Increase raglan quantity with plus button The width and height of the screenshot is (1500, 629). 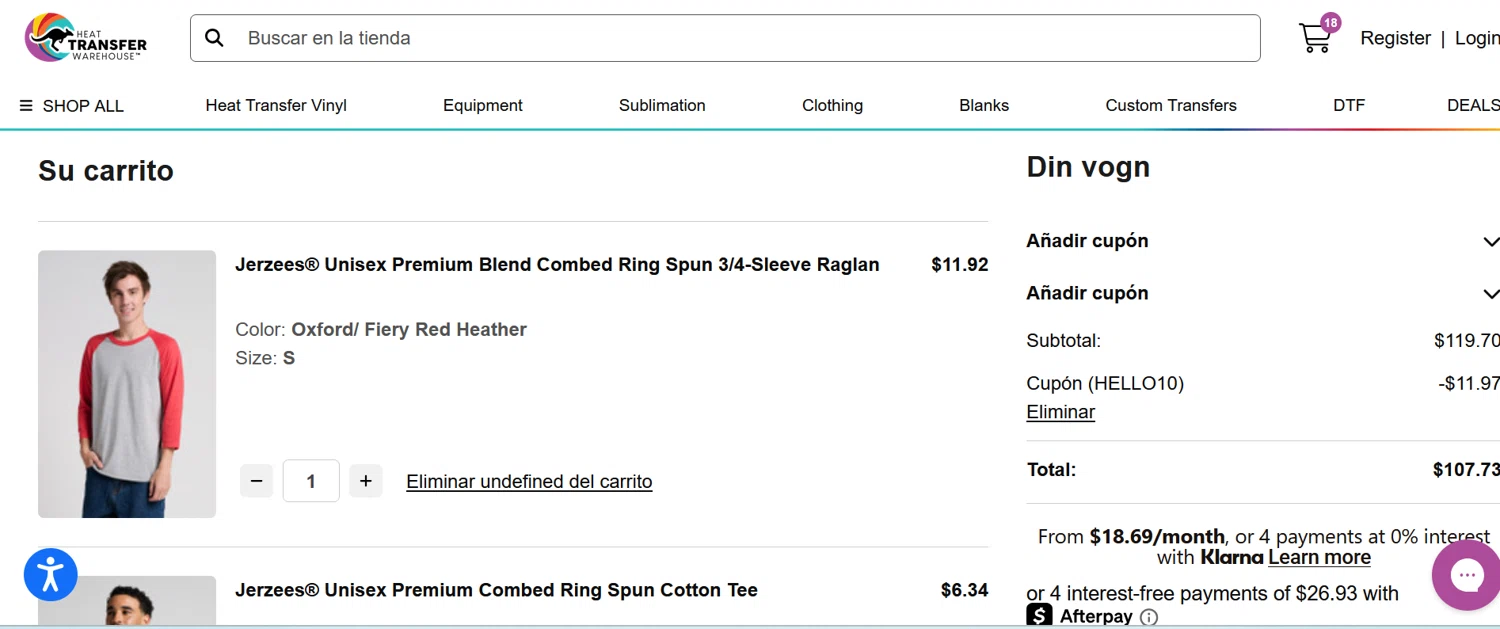(365, 481)
